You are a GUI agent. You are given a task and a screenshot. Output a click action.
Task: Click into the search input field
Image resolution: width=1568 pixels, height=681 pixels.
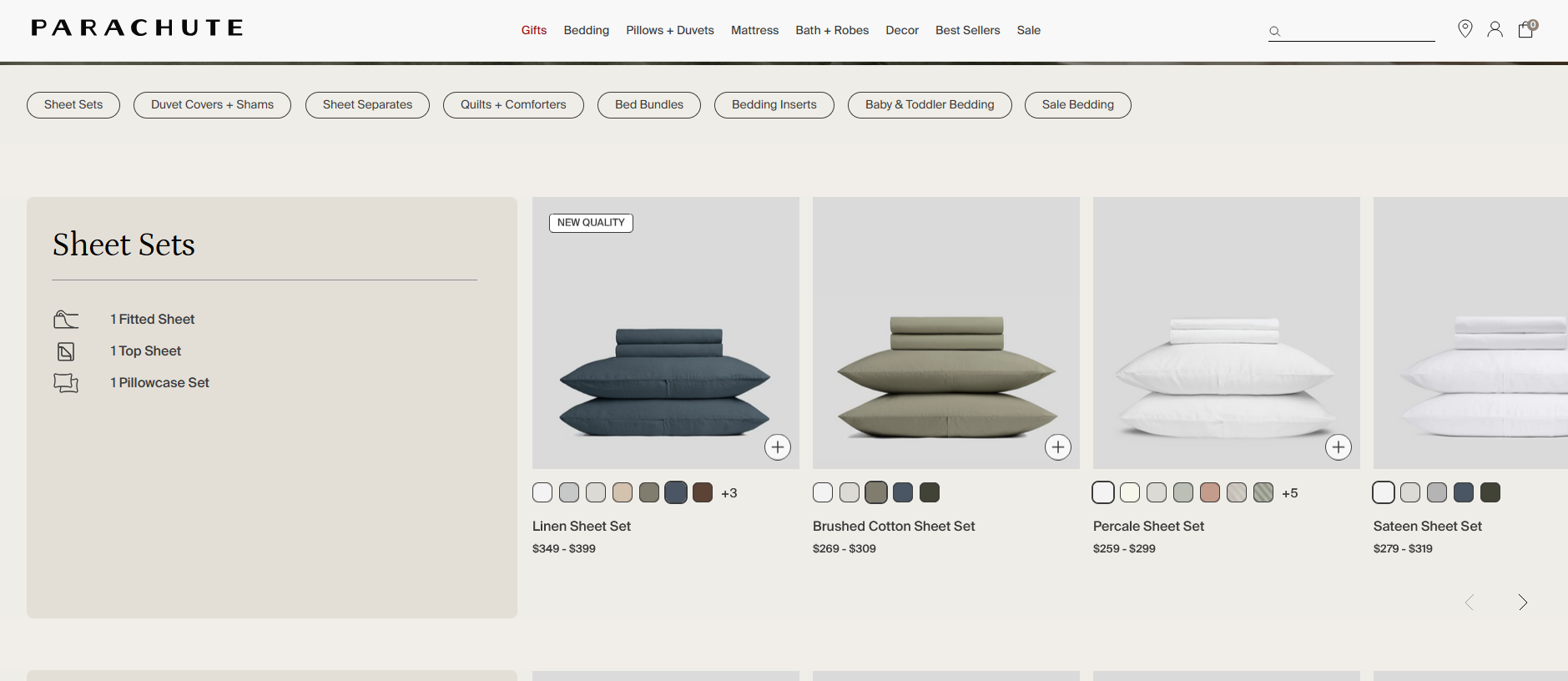click(1359, 32)
